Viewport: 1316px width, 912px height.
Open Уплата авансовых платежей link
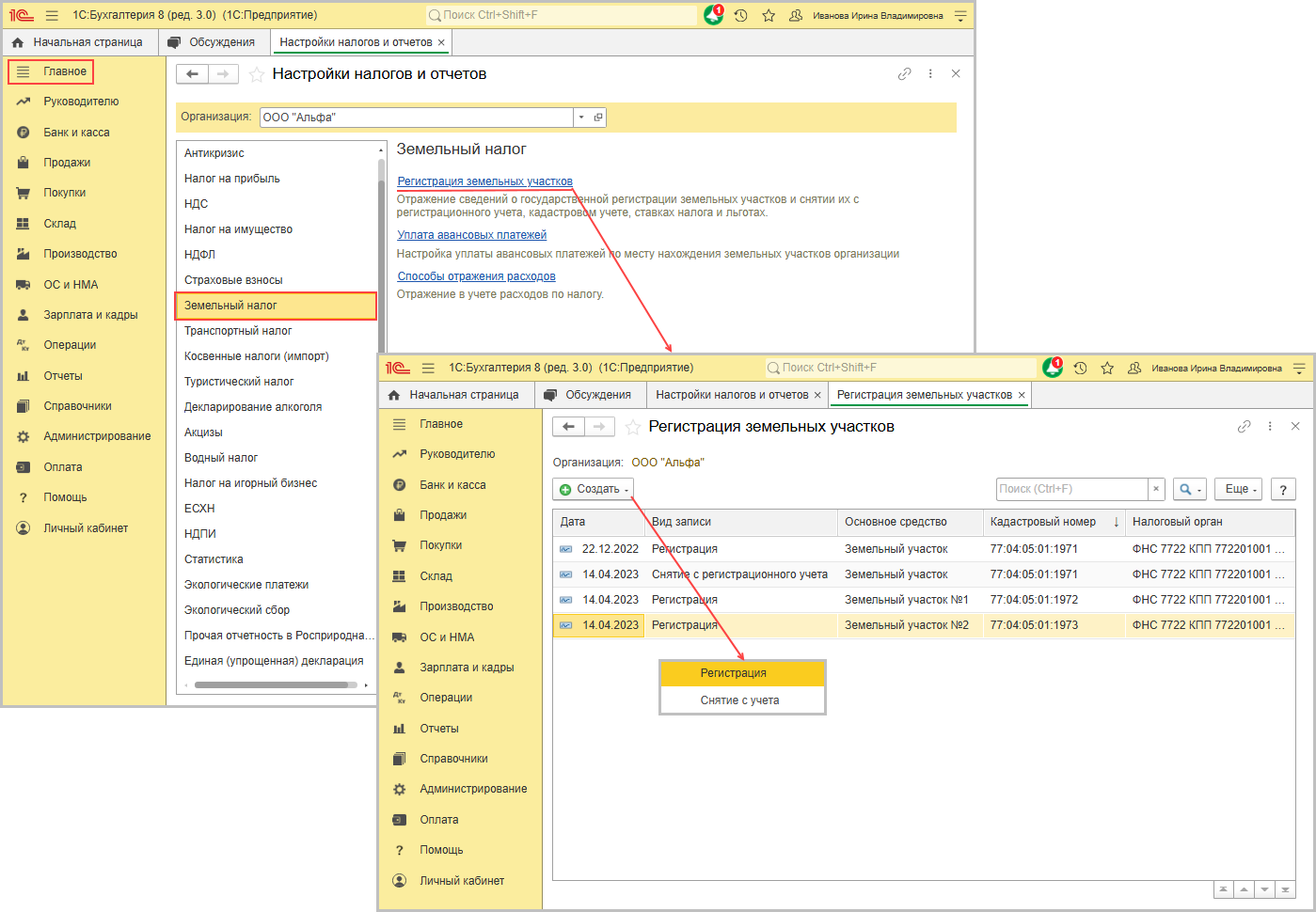(471, 235)
